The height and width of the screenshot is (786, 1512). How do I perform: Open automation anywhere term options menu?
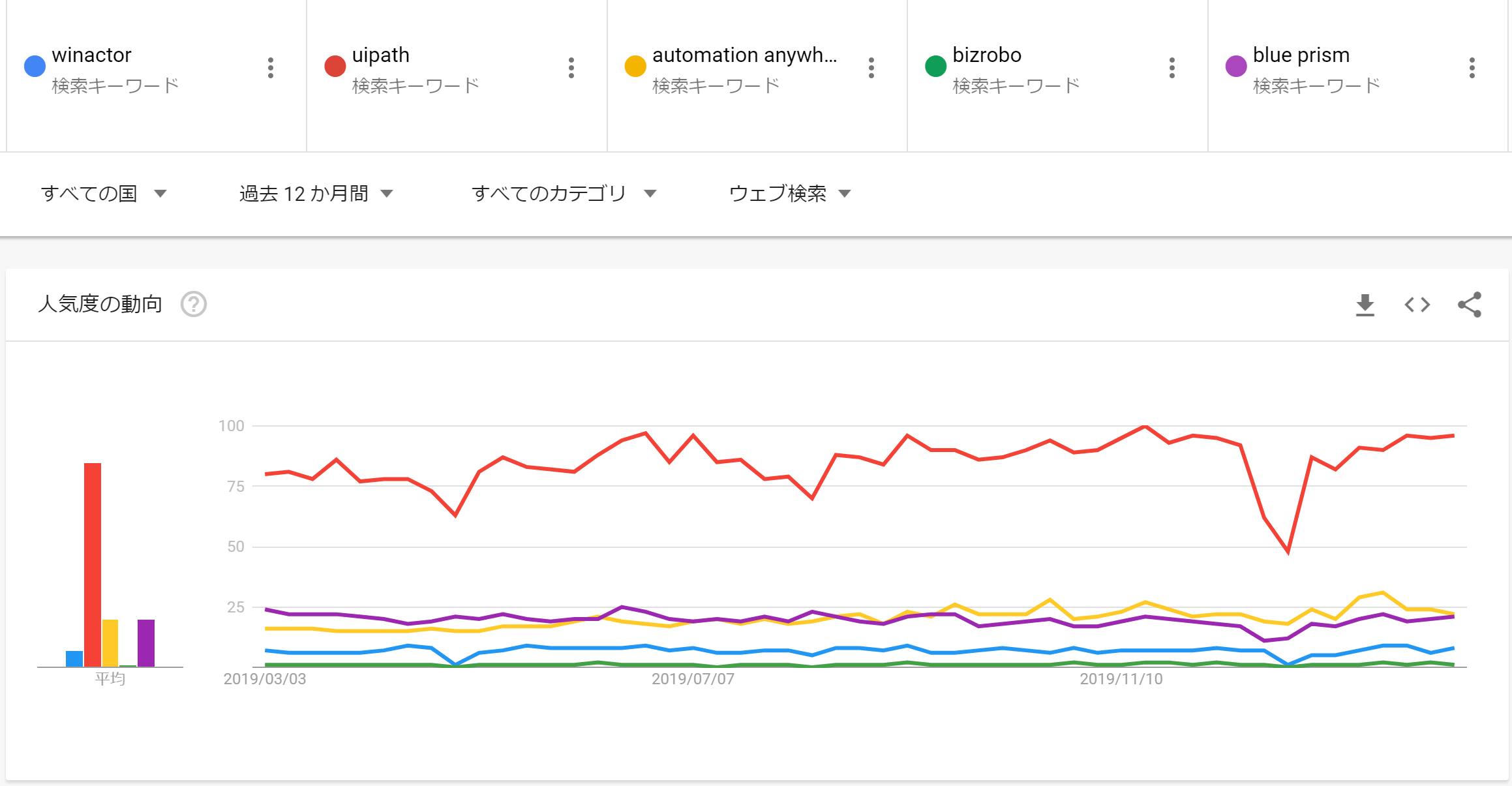pos(871,68)
